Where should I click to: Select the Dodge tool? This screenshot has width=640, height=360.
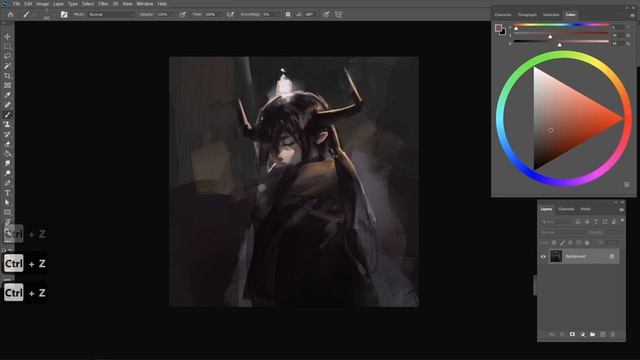(x=7, y=173)
